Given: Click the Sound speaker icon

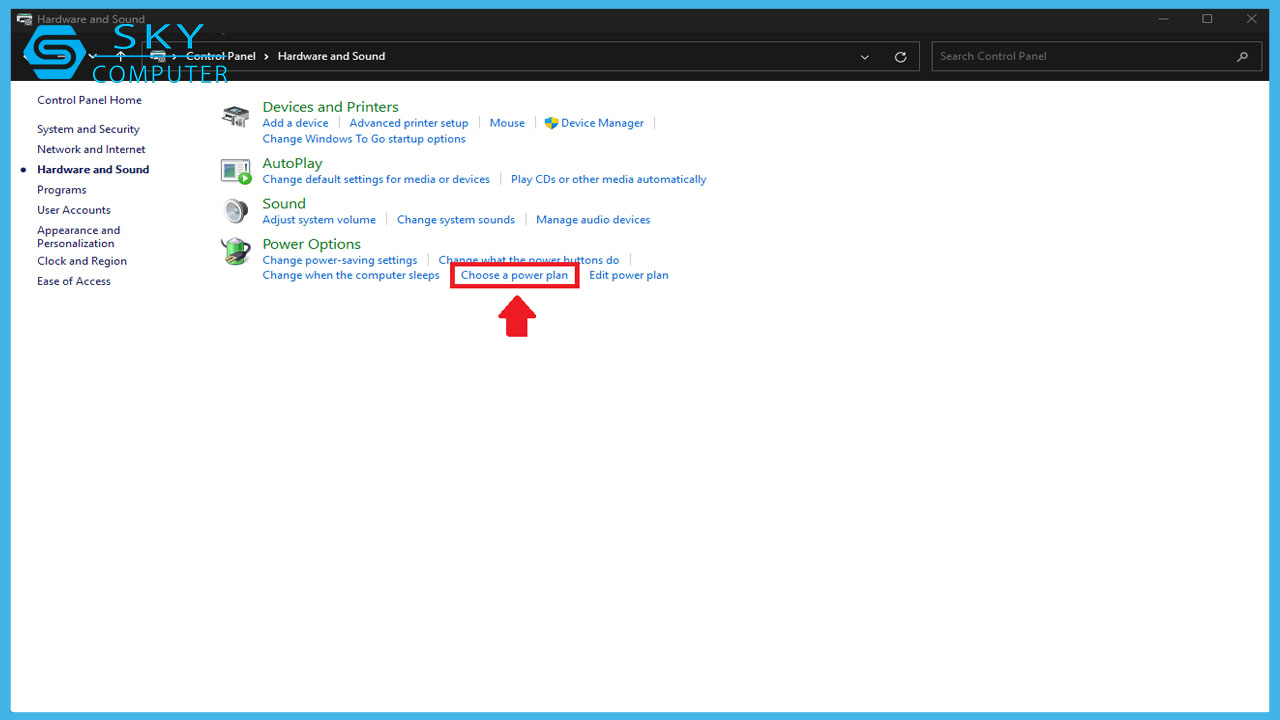Looking at the screenshot, I should pyautogui.click(x=235, y=210).
